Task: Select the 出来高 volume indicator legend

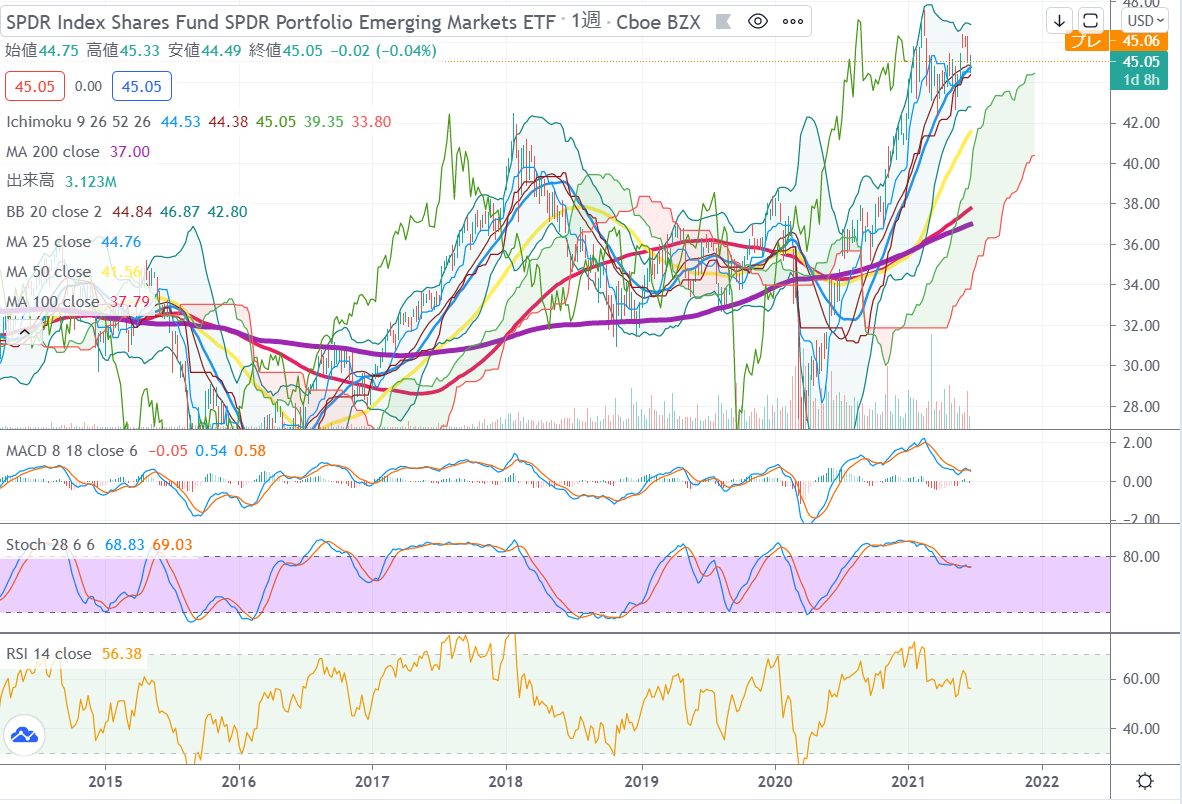Action: pos(30,181)
